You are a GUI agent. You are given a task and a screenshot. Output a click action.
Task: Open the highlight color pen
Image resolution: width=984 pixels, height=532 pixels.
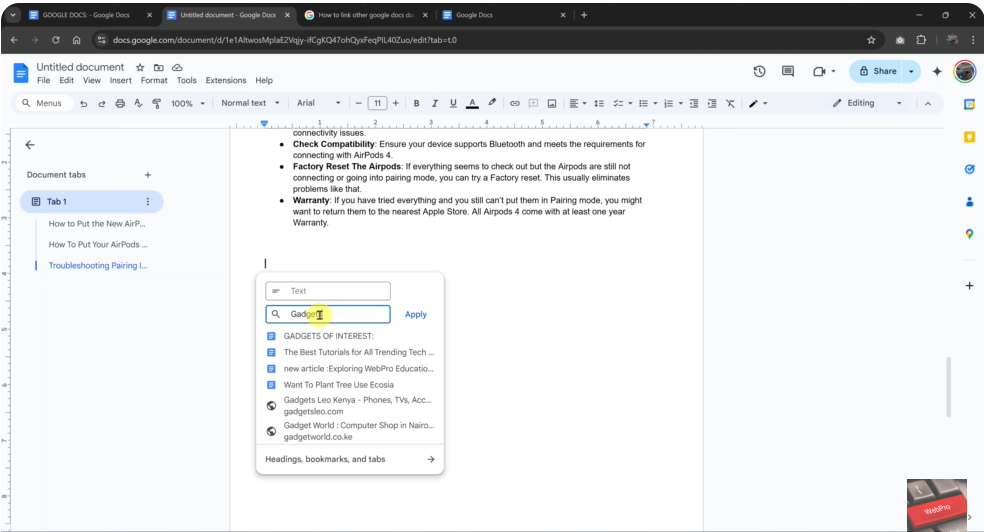492,103
